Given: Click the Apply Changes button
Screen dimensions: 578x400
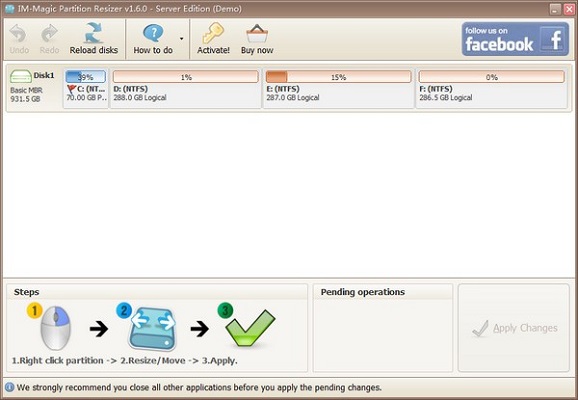Looking at the screenshot, I should click(x=514, y=328).
